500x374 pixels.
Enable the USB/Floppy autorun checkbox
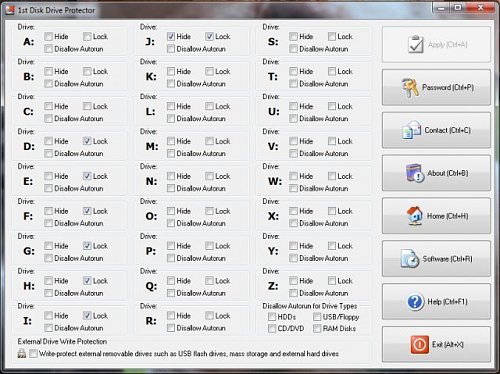pyautogui.click(x=317, y=316)
